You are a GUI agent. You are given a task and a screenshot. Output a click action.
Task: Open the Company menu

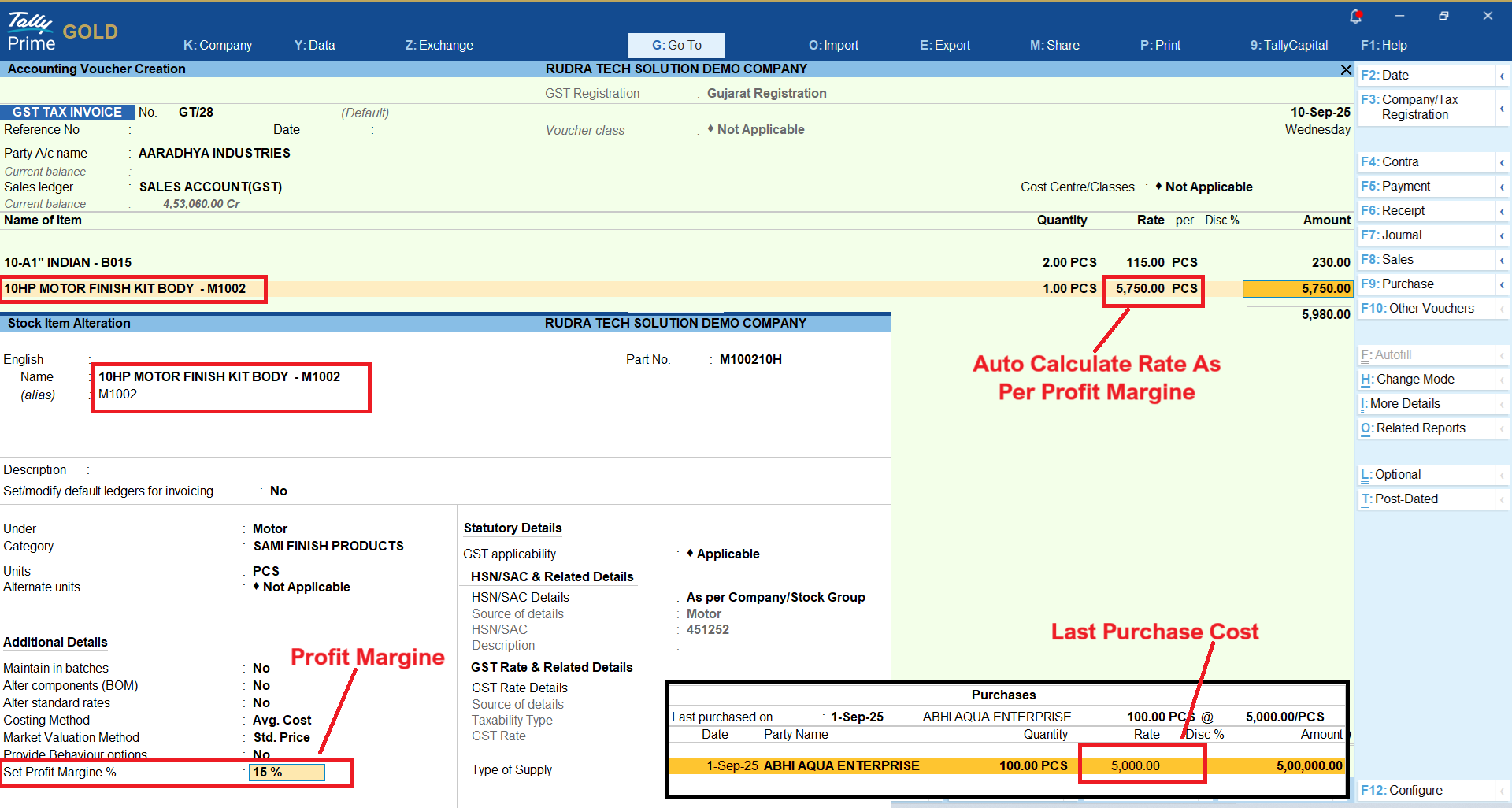(x=217, y=46)
